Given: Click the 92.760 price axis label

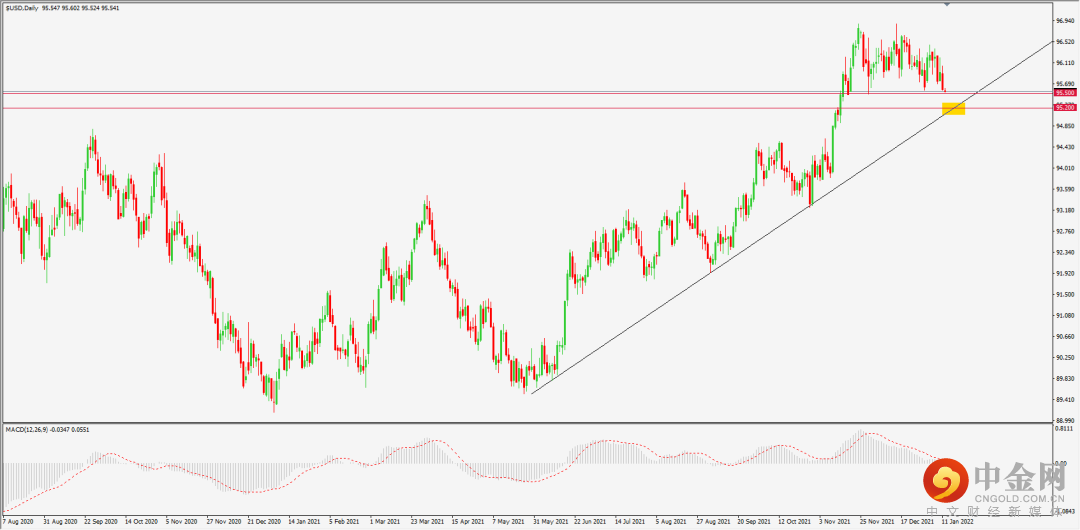Looking at the screenshot, I should (1066, 232).
